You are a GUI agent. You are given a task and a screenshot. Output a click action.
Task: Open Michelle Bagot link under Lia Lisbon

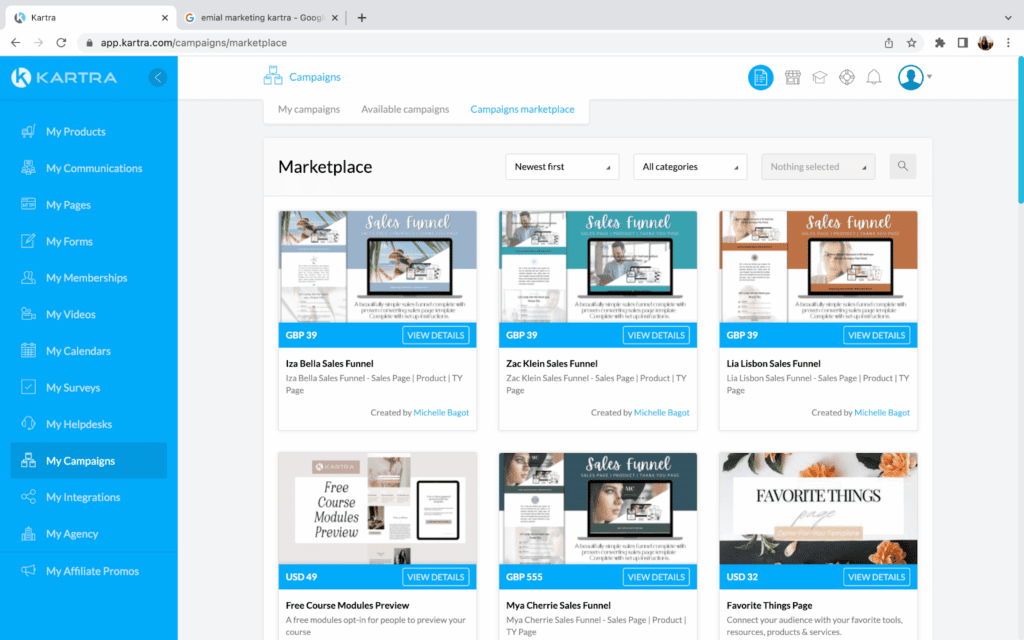(x=882, y=412)
